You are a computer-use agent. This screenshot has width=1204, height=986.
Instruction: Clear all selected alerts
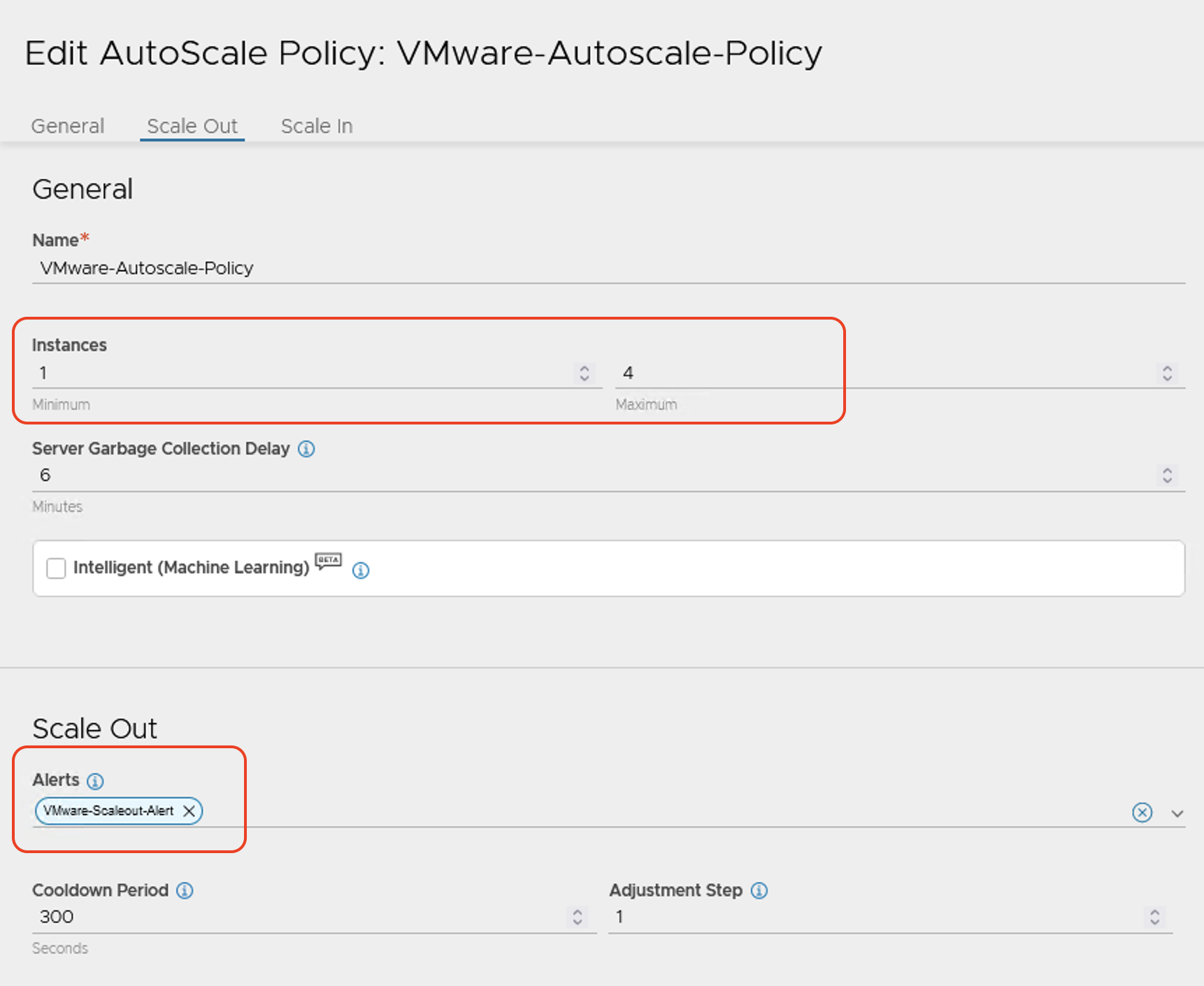pos(1142,812)
